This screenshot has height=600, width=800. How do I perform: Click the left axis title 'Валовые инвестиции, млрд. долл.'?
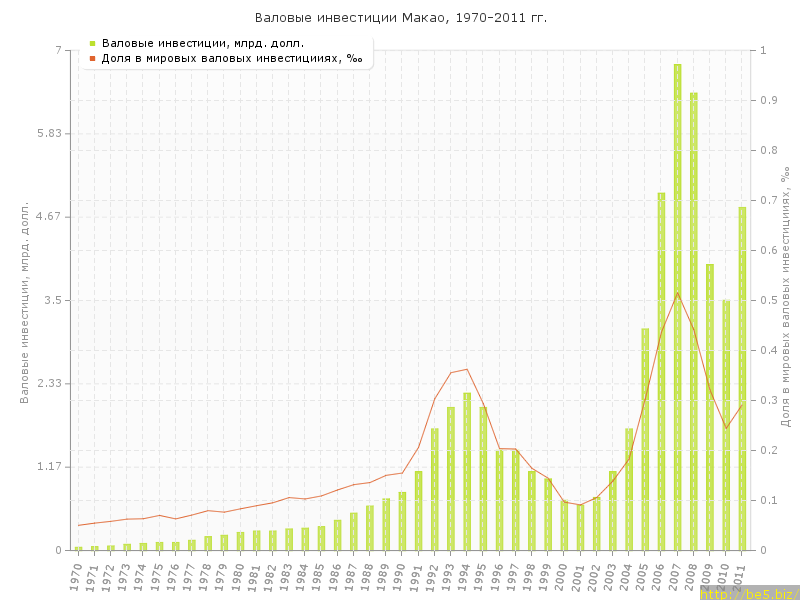pos(25,300)
